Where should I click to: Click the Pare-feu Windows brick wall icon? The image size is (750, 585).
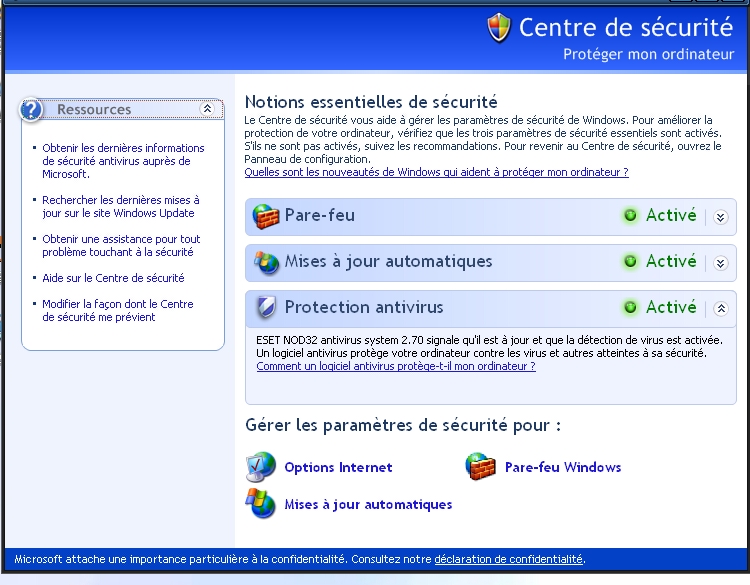(481, 467)
